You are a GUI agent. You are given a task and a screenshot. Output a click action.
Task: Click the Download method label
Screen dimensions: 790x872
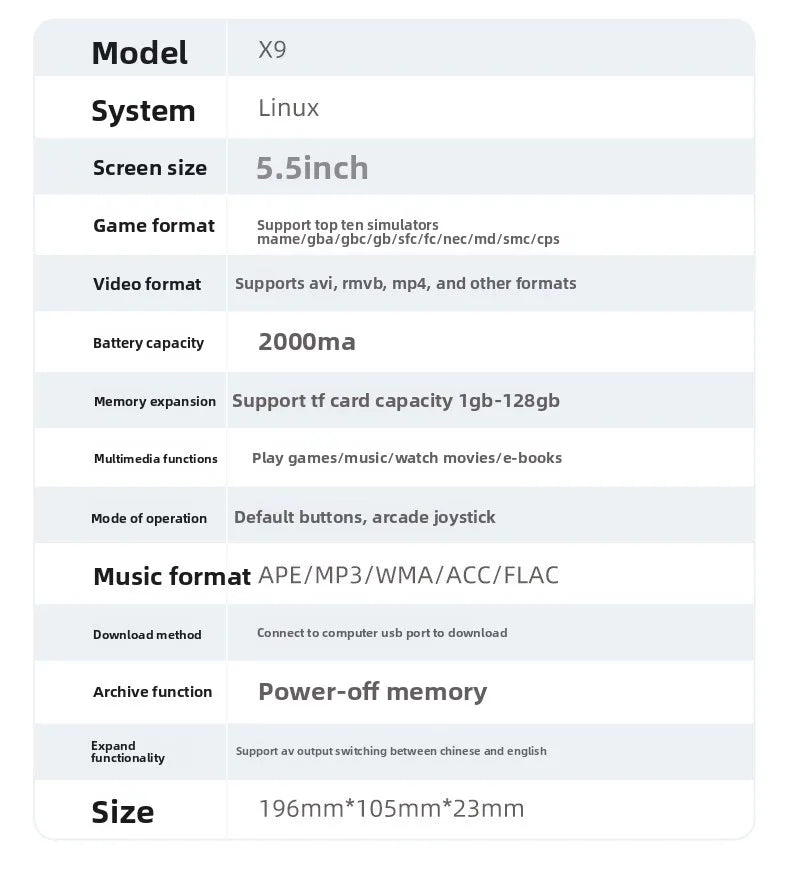pos(147,634)
